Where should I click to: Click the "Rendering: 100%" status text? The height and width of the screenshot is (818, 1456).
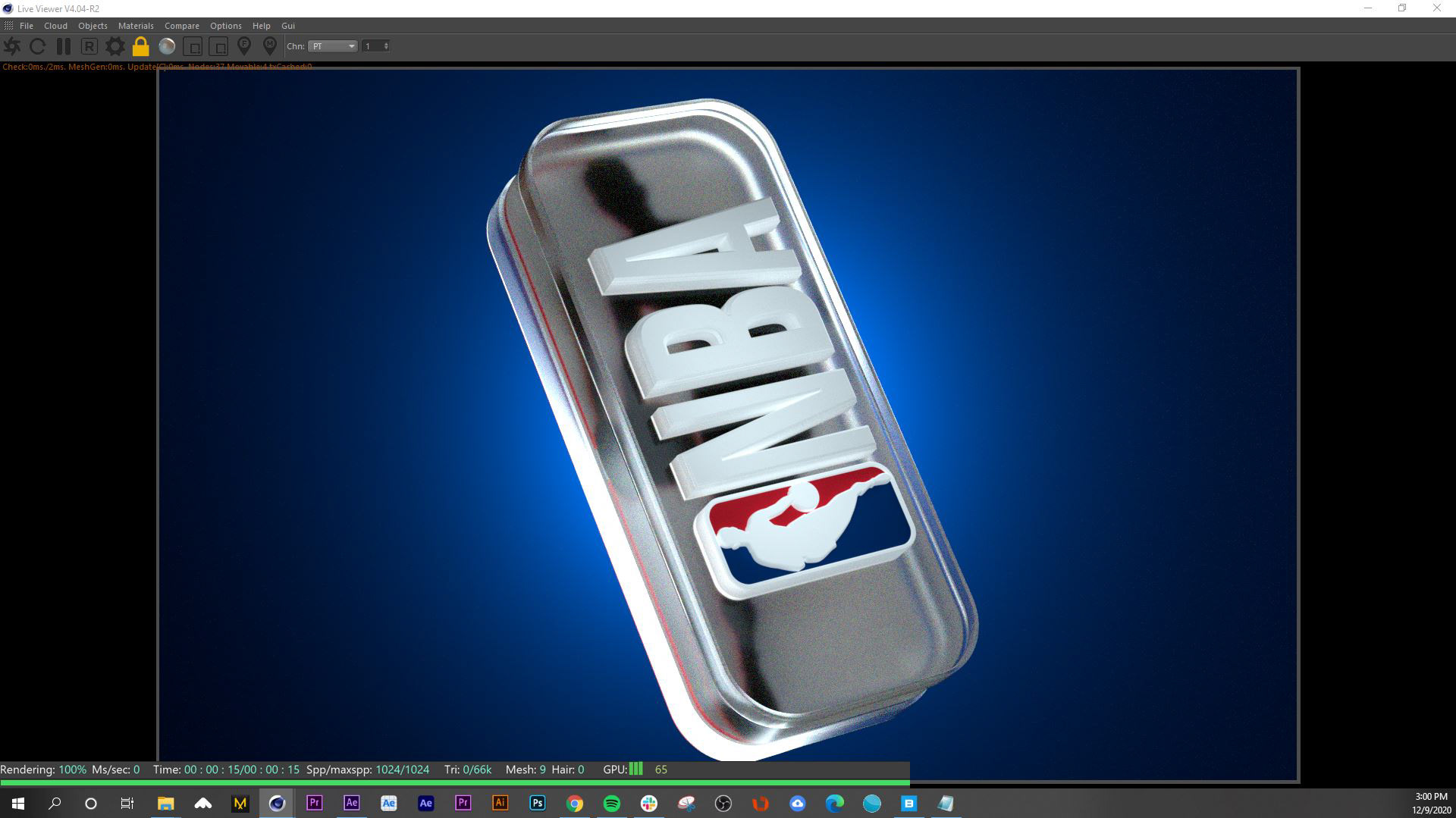pyautogui.click(x=43, y=769)
